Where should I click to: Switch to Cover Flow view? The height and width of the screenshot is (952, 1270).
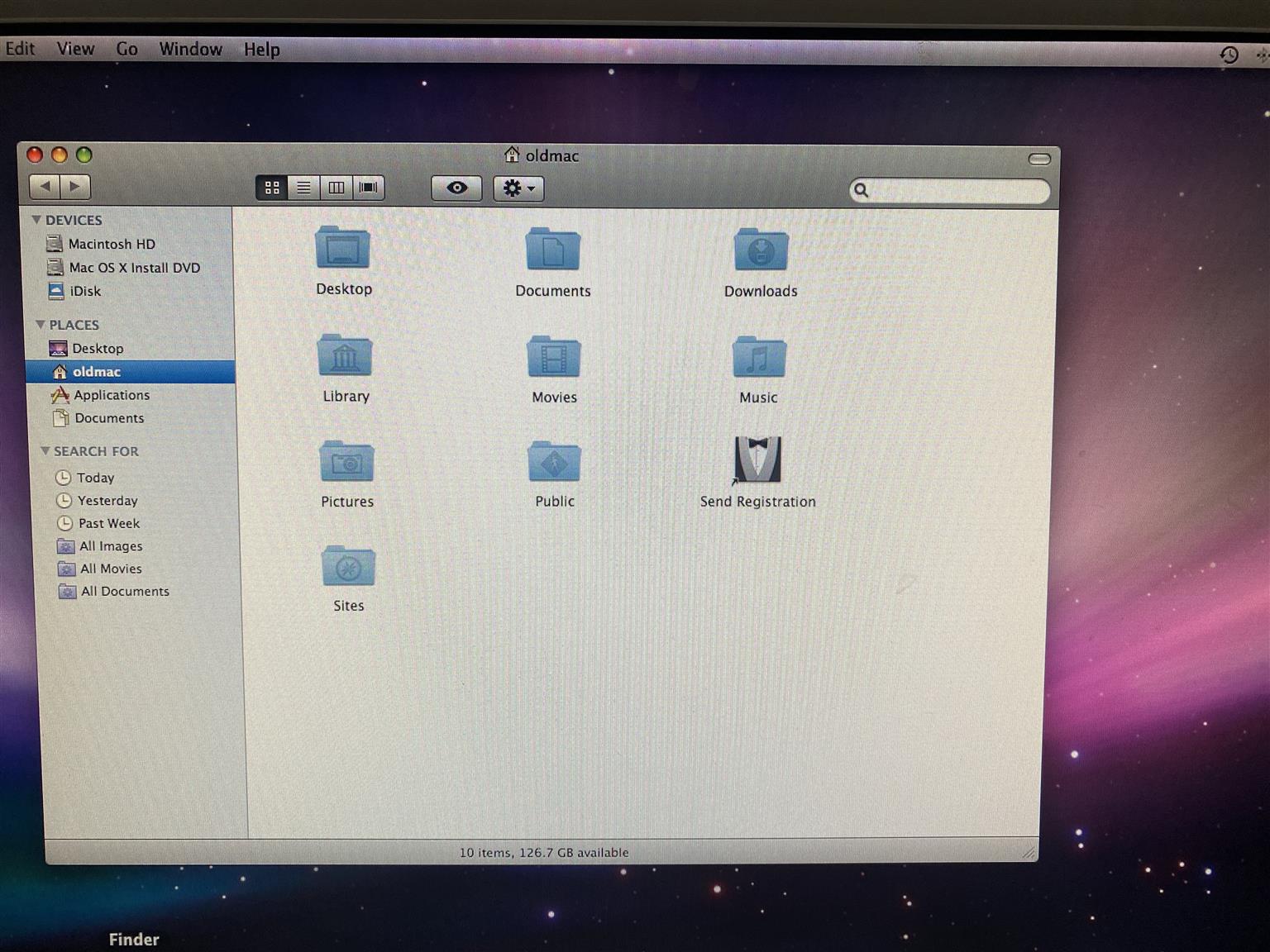tap(368, 188)
